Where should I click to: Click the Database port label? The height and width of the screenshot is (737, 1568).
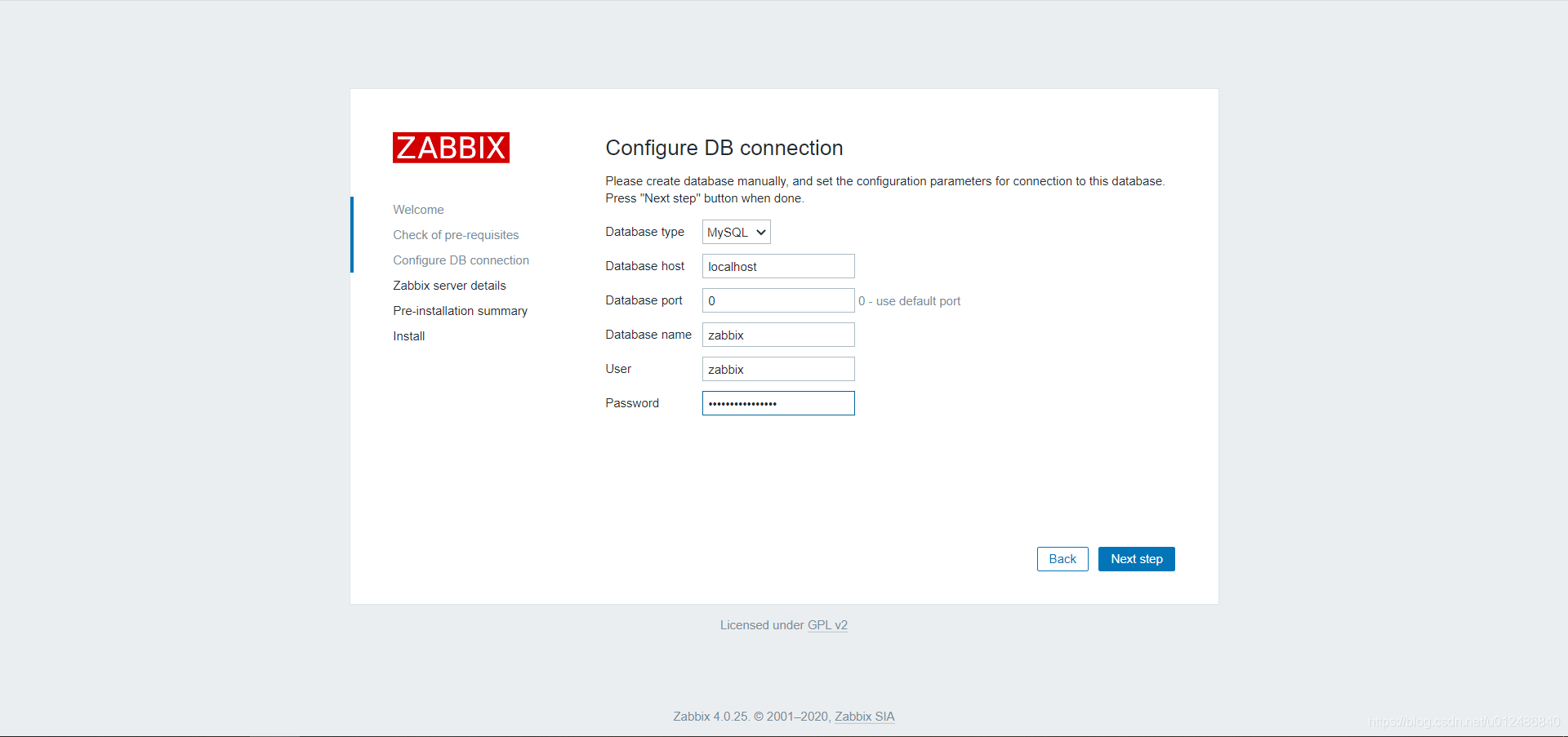pyautogui.click(x=644, y=300)
